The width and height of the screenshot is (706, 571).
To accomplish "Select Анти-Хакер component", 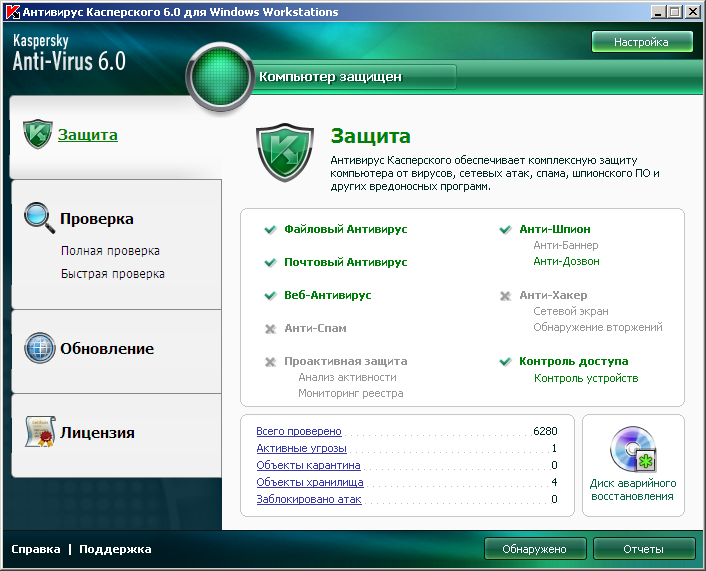I will 553,295.
